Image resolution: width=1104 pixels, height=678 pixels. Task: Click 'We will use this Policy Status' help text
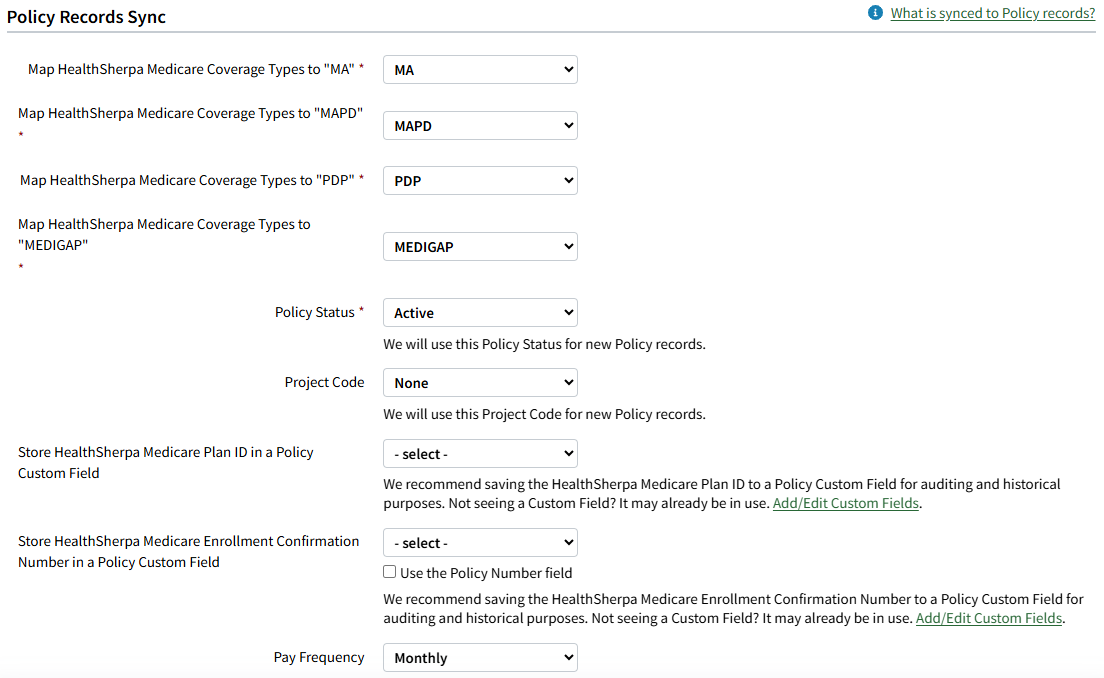coord(544,344)
